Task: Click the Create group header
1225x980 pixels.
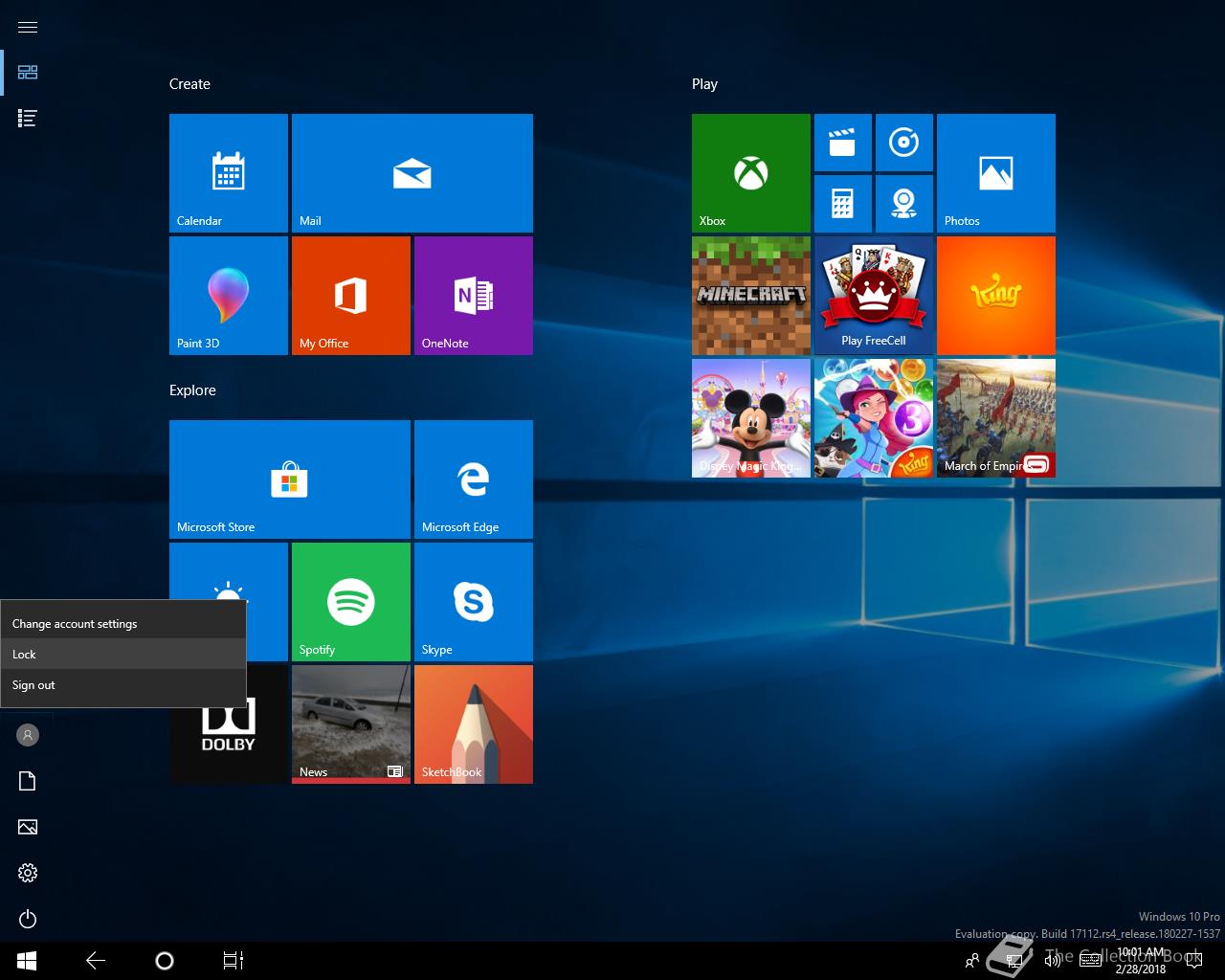Action: tap(189, 84)
